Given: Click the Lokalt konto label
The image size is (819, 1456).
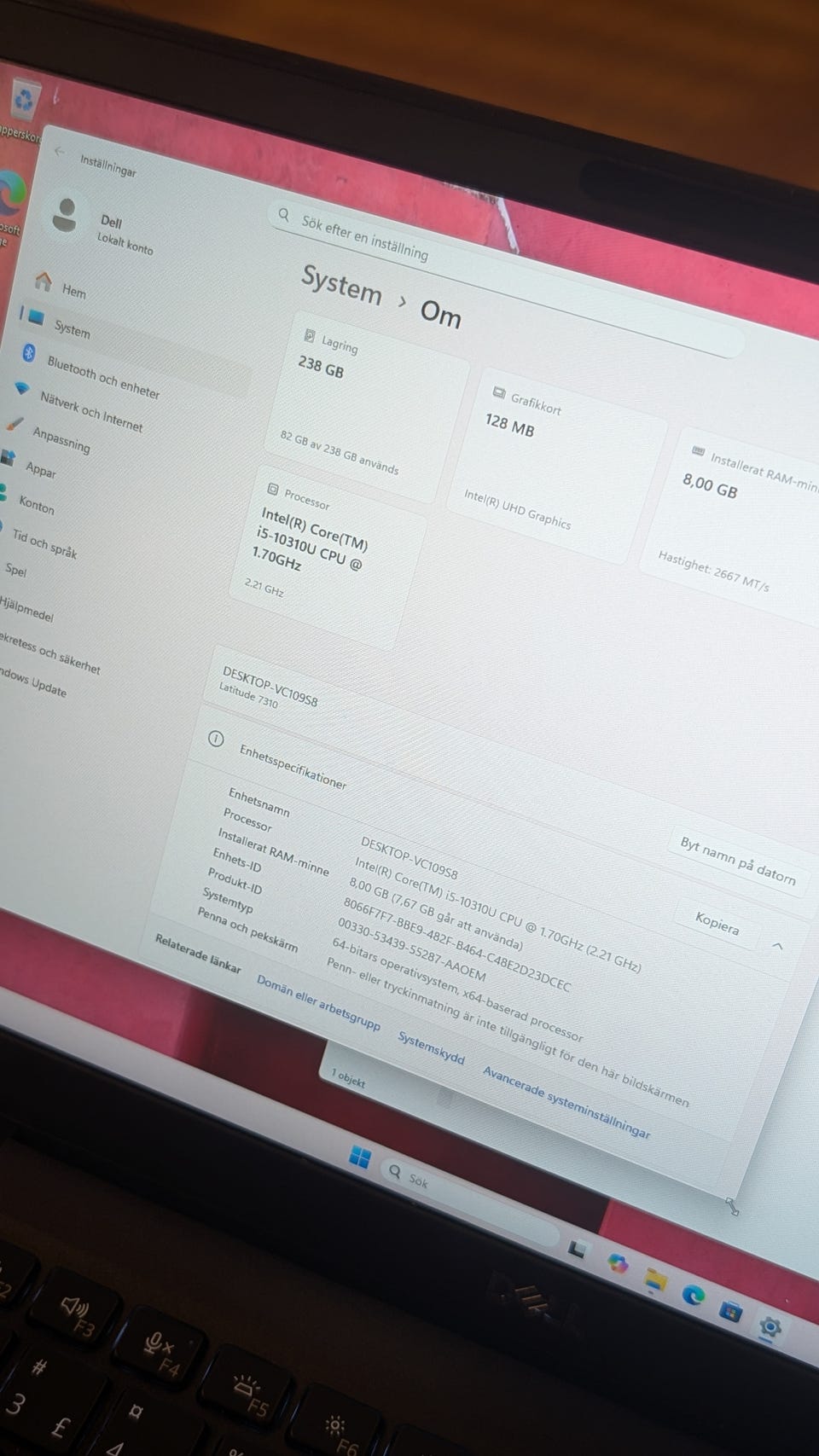Looking at the screenshot, I should 125,244.
